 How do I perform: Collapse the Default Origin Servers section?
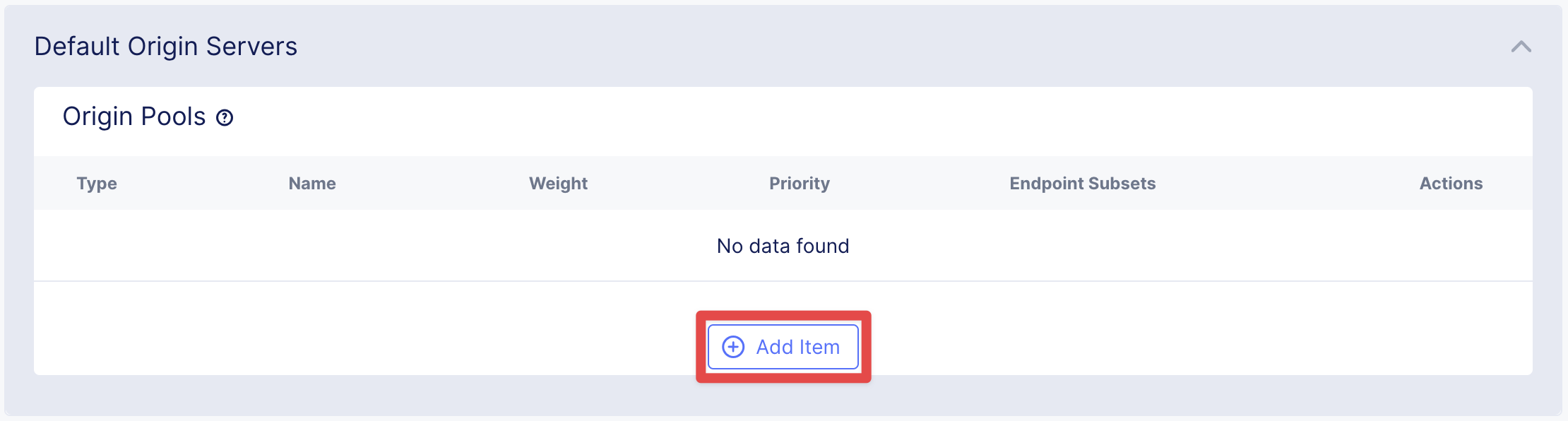point(1521,47)
